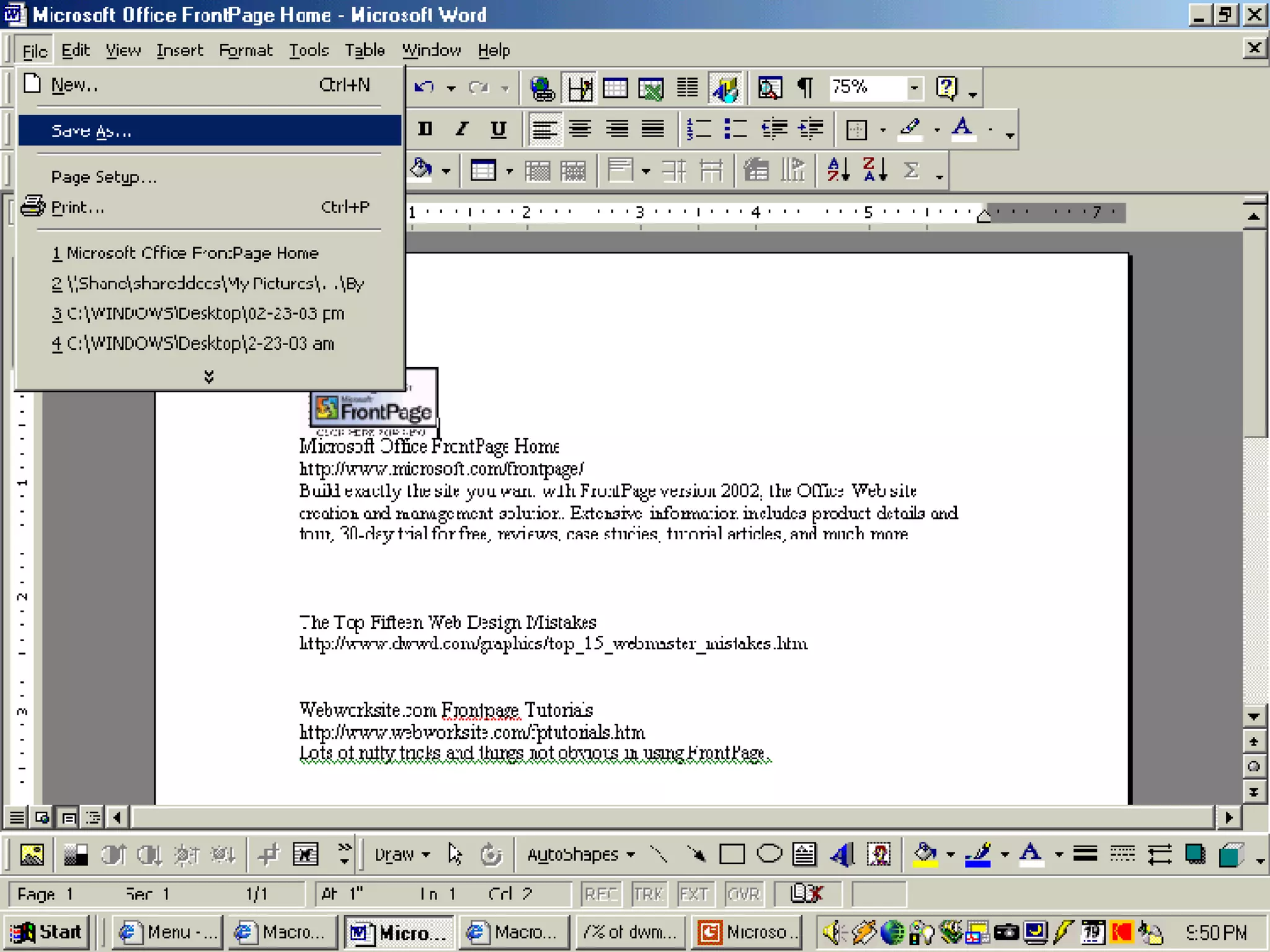Select the Rectangle drawing tool

732,855
